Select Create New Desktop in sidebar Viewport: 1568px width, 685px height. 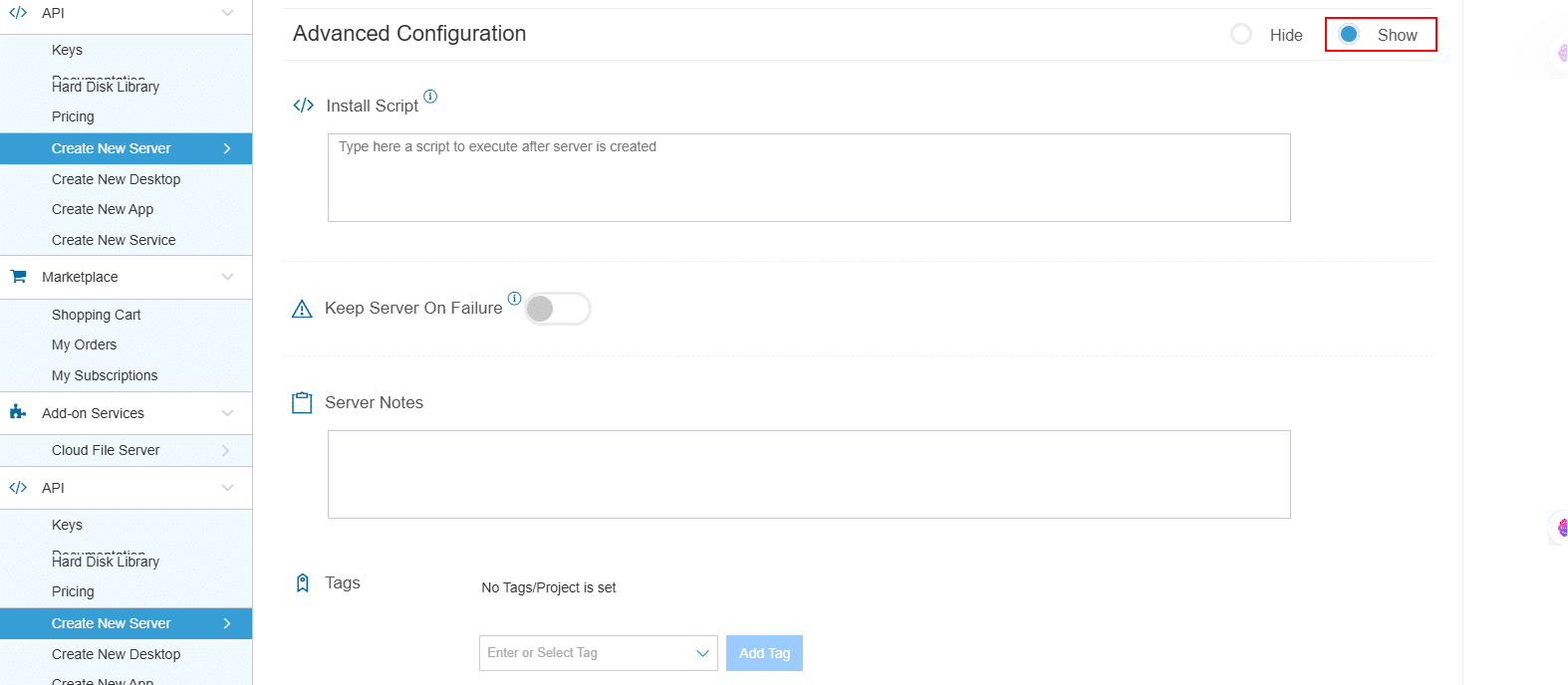tap(117, 178)
